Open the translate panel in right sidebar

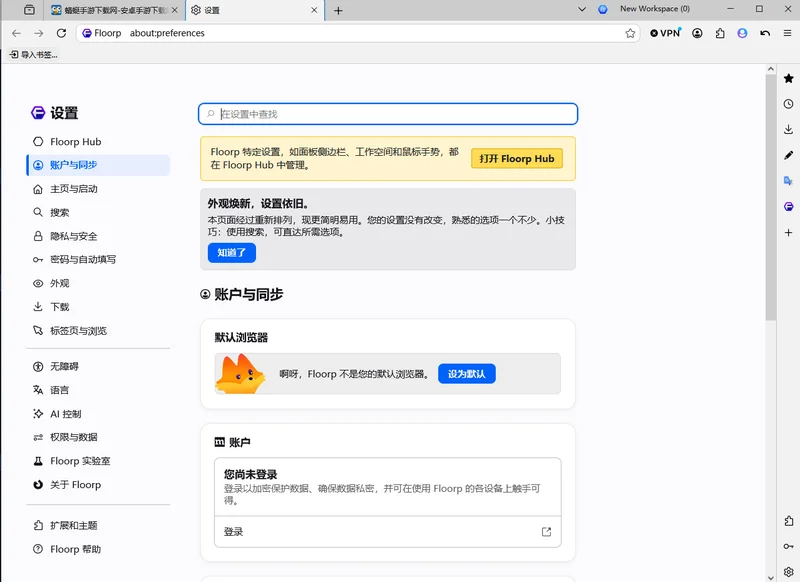pyautogui.click(x=789, y=181)
